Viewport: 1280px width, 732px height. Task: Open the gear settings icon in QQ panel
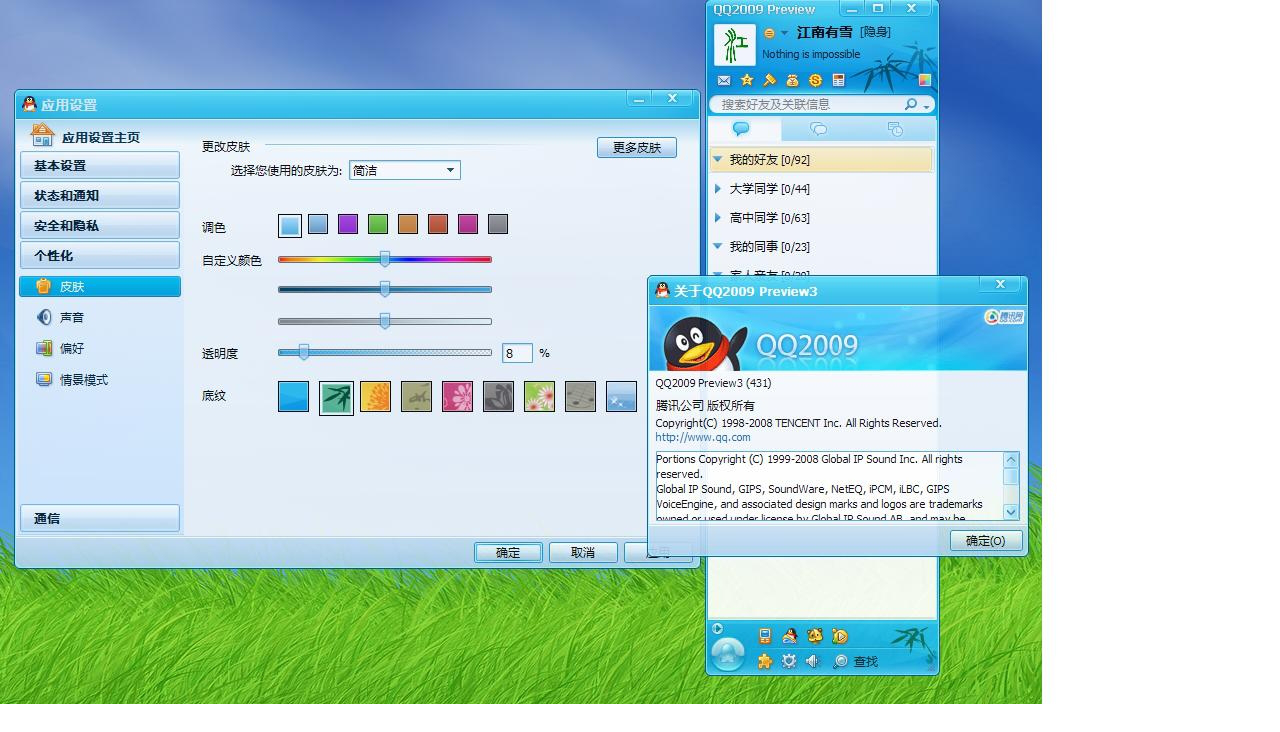coord(789,661)
